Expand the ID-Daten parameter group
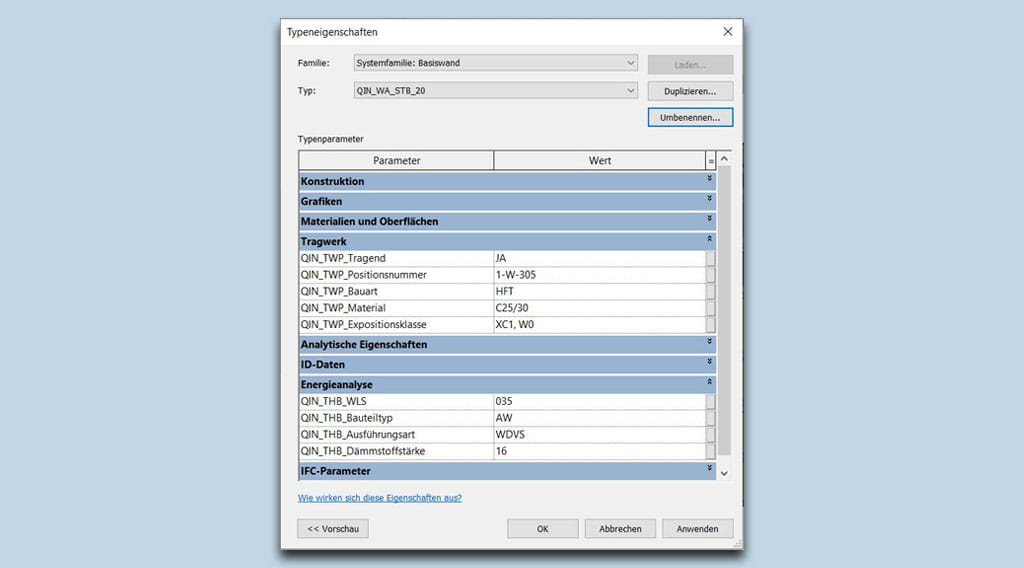 click(x=710, y=364)
